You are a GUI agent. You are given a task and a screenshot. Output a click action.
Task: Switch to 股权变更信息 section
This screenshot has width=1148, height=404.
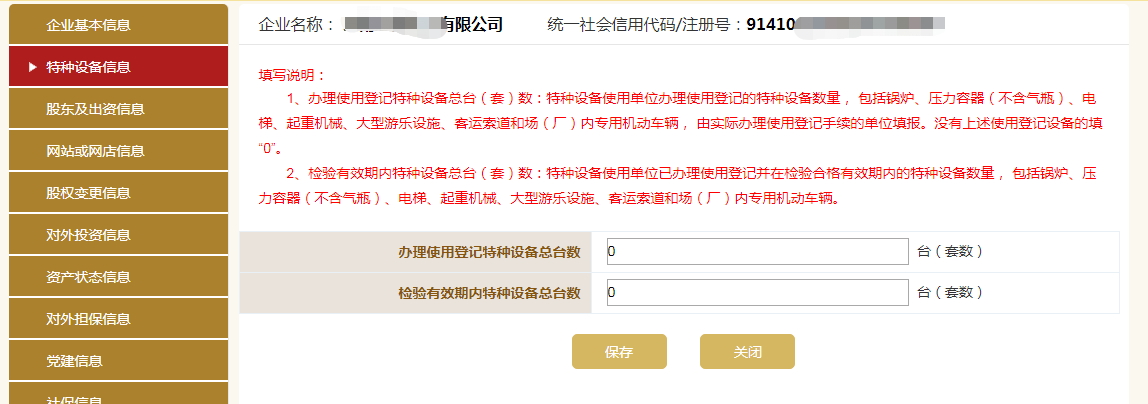tap(88, 193)
